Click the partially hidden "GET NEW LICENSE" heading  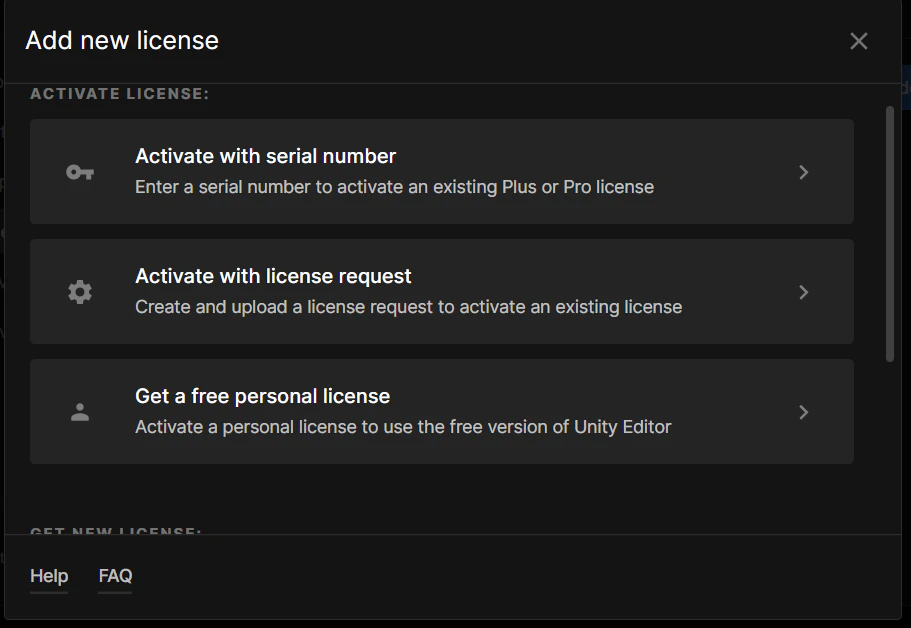tap(116, 530)
